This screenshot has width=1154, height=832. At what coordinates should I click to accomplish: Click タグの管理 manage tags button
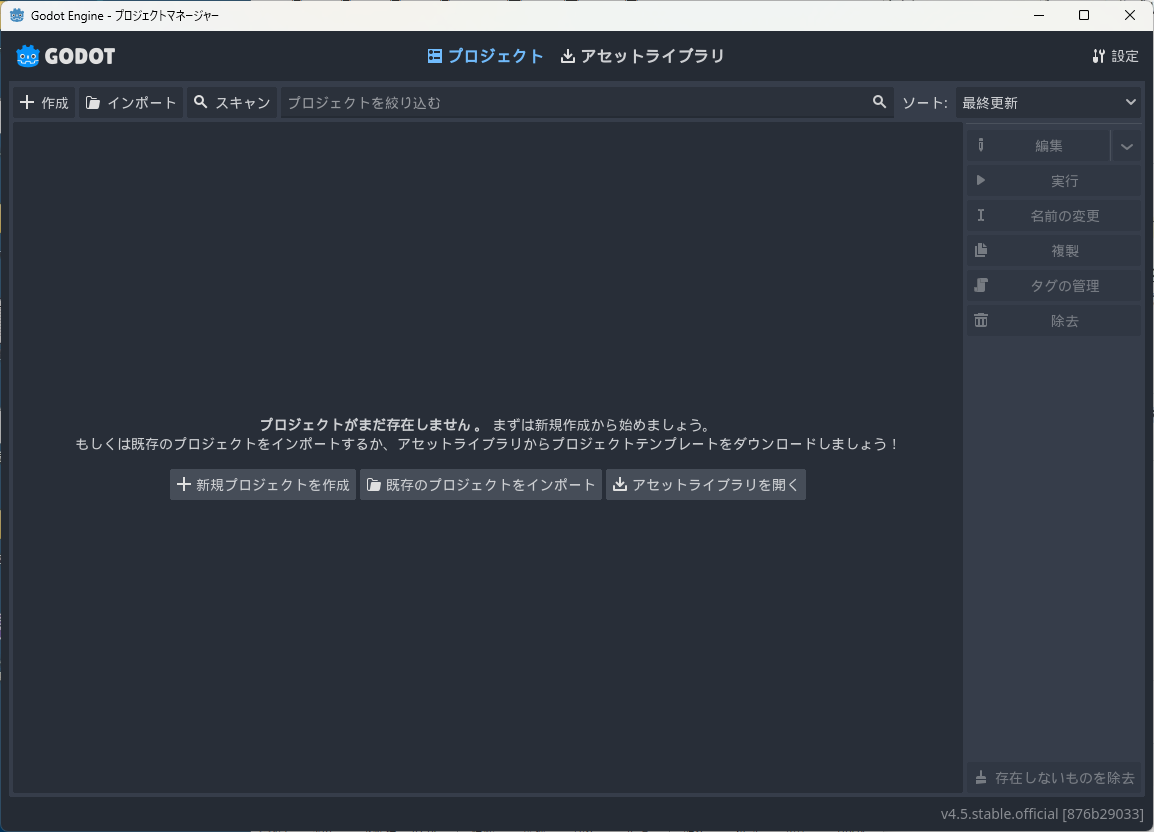[1054, 286]
